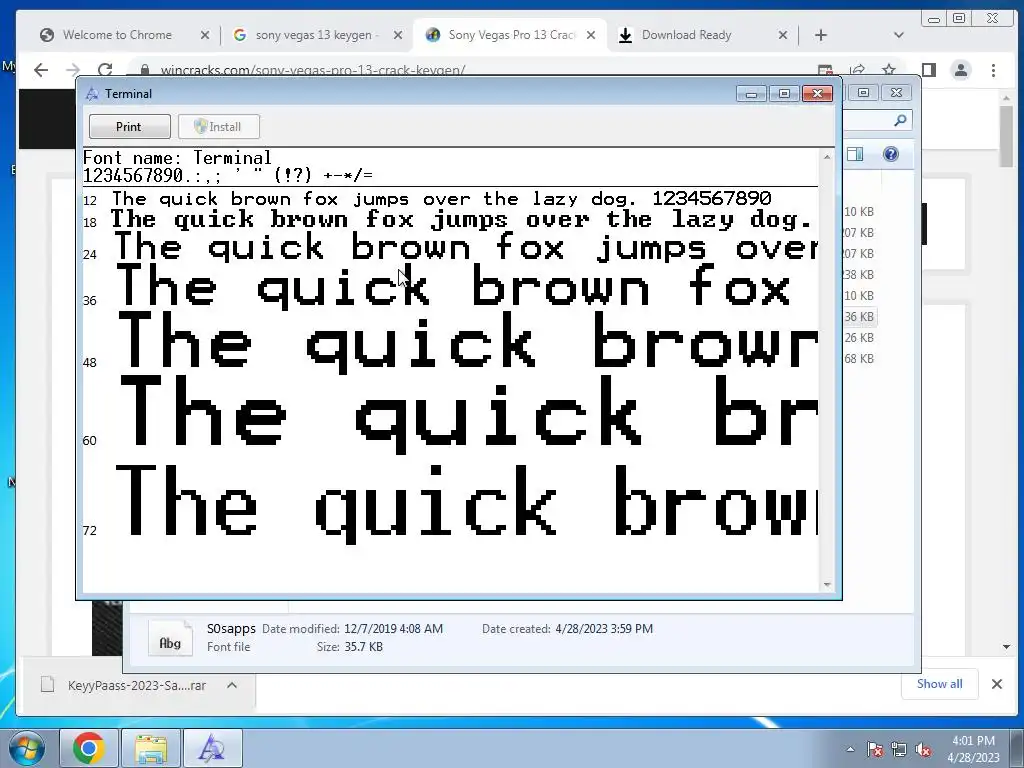The image size is (1024, 768).
Task: Click the S0sapps file name in details pane
Action: pyautogui.click(x=231, y=628)
